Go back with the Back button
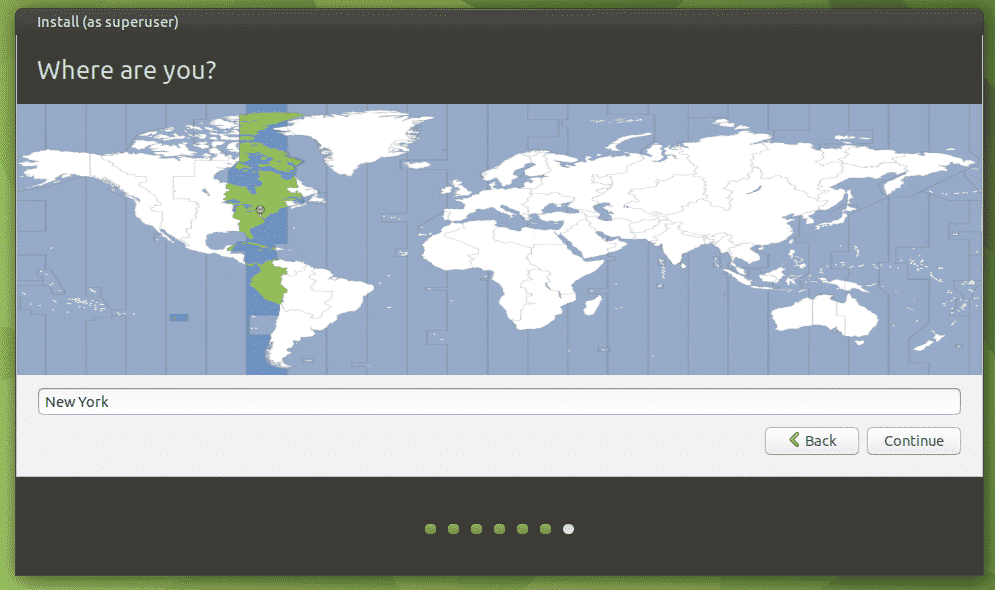This screenshot has width=995, height=590. coord(812,441)
